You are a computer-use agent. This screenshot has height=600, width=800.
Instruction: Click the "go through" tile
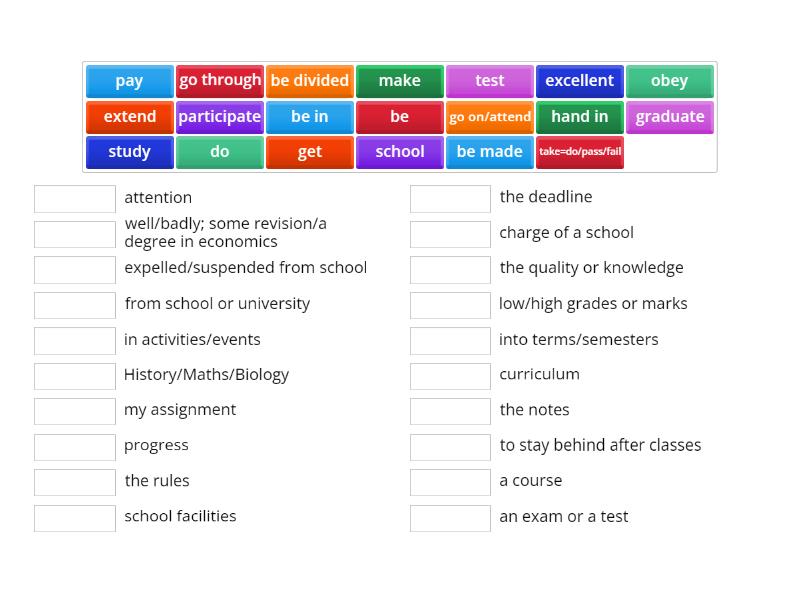tap(220, 81)
